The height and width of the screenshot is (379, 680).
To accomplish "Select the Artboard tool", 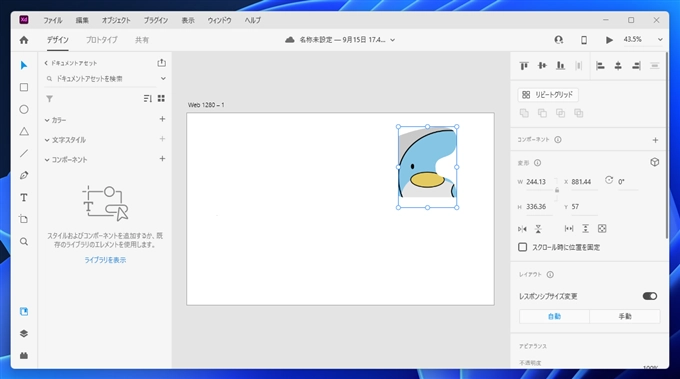I will click(x=24, y=219).
